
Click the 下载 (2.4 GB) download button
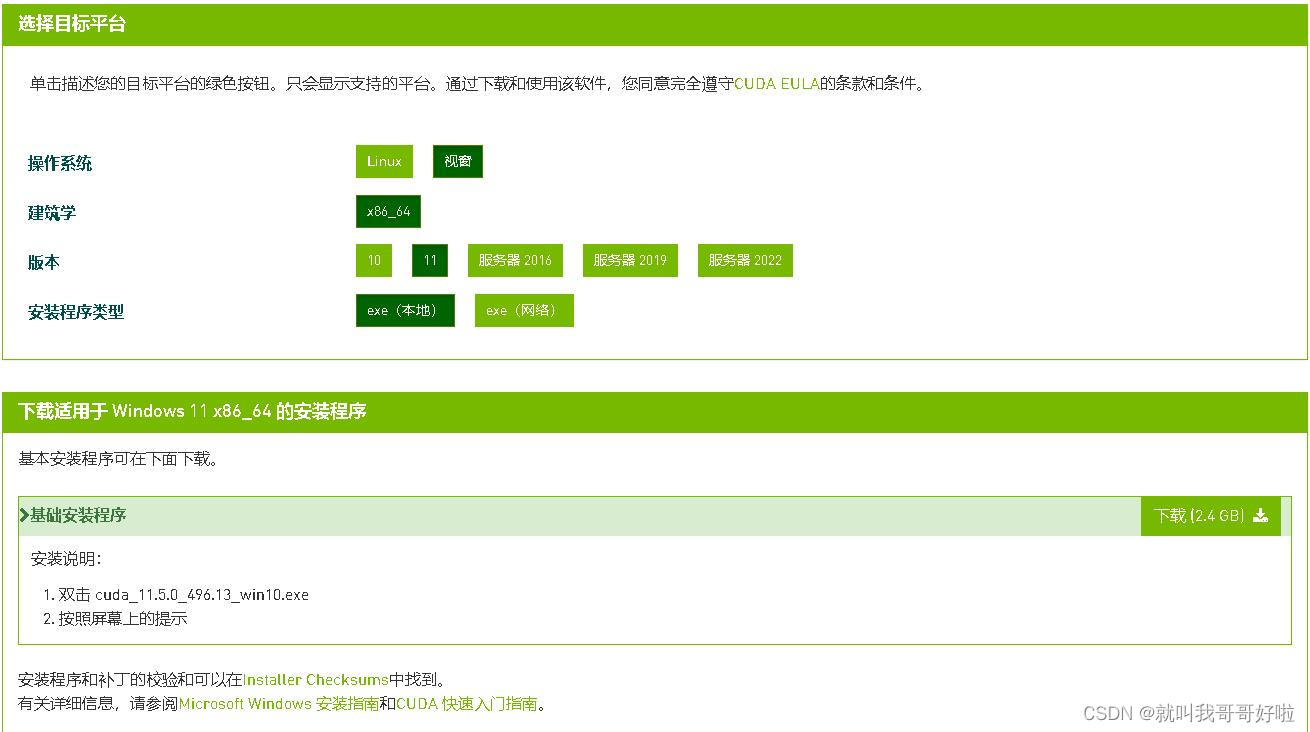click(x=1210, y=516)
